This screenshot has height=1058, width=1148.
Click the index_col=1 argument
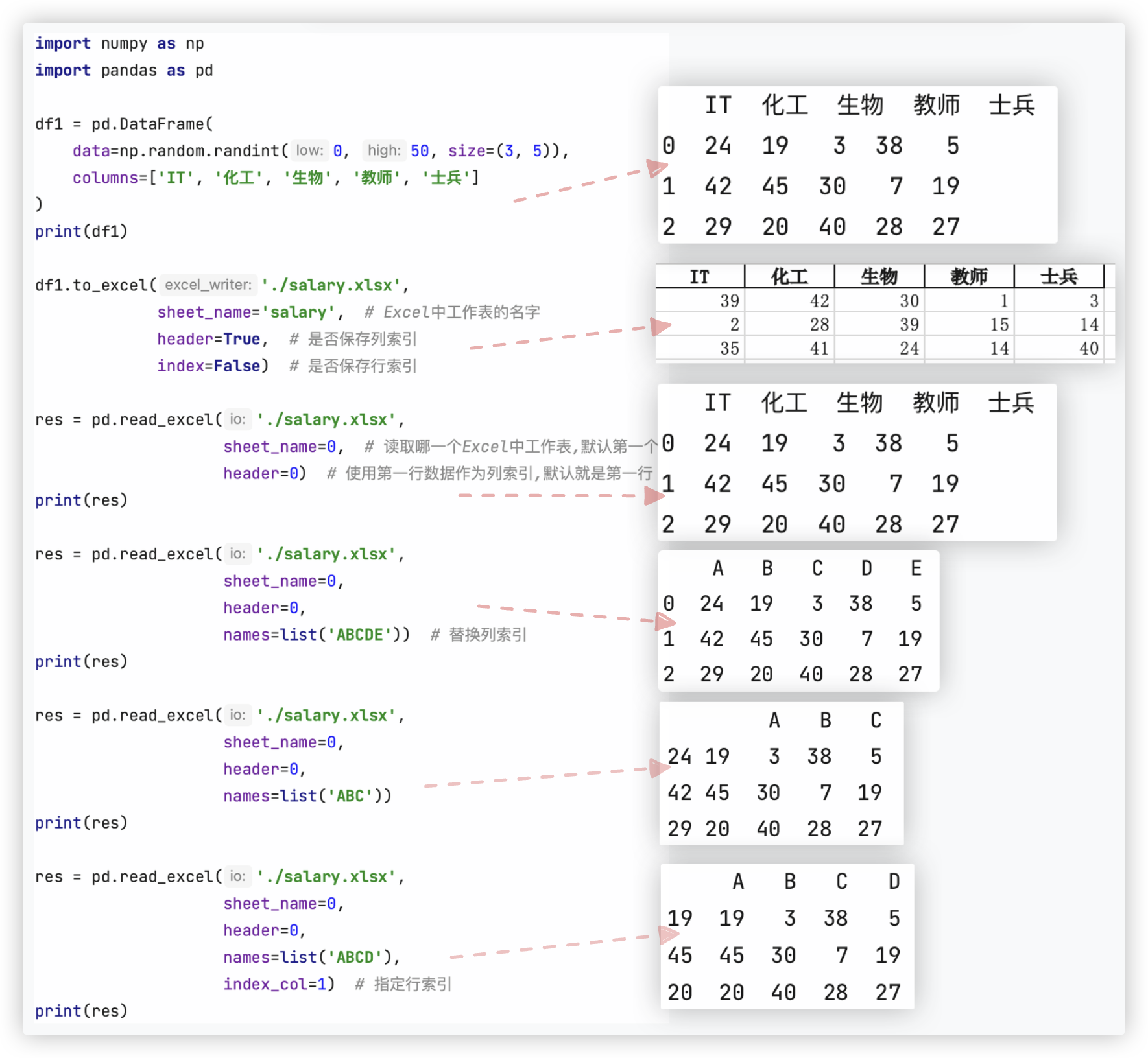tap(278, 983)
